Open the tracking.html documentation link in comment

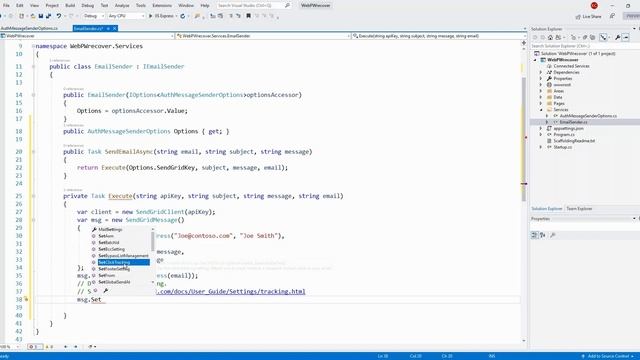click(231, 291)
